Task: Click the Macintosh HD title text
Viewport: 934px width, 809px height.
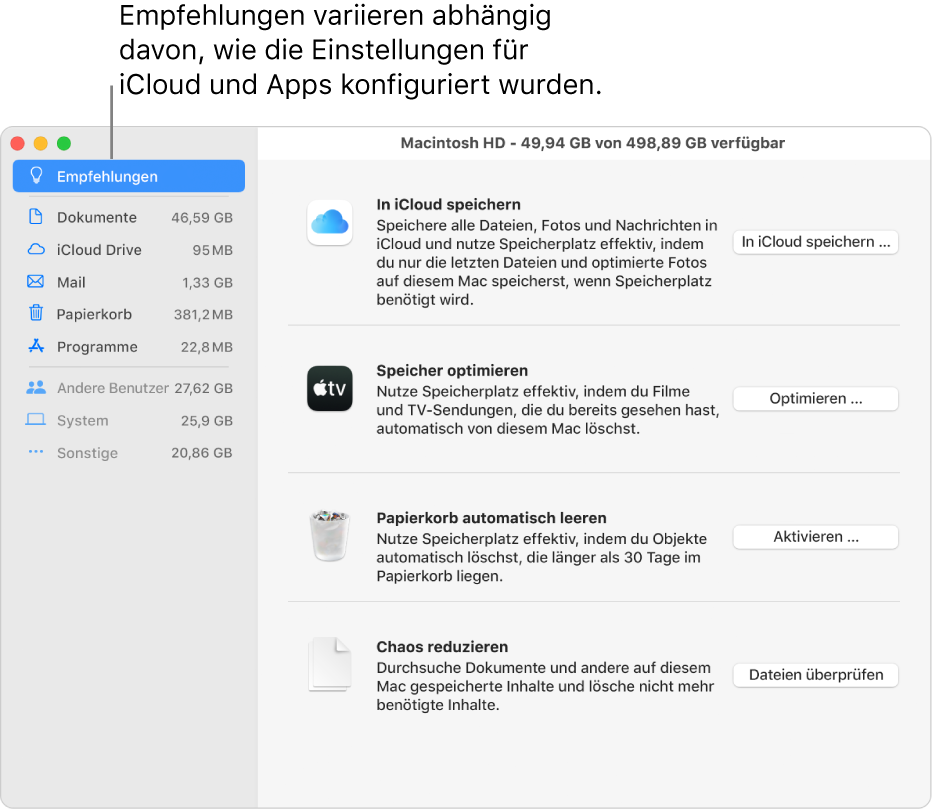Action: click(593, 143)
